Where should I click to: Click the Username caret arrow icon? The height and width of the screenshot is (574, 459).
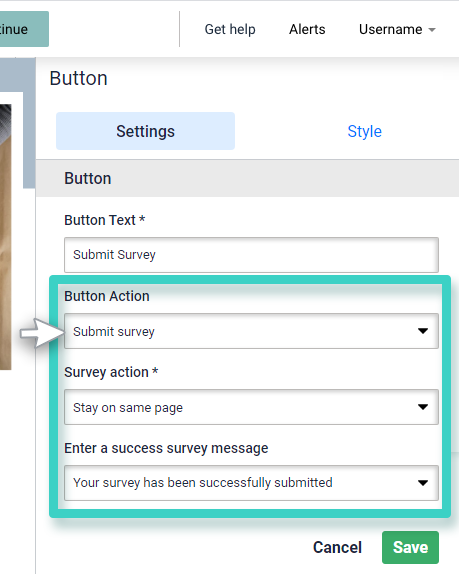click(x=432, y=30)
